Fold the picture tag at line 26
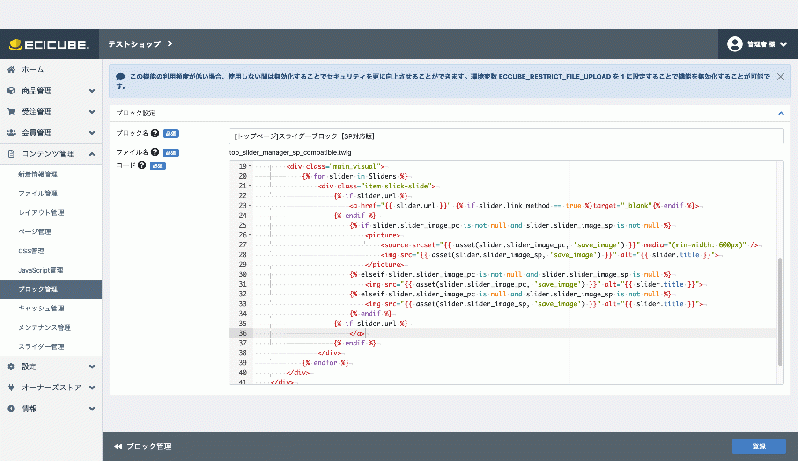The image size is (798, 461). (250, 235)
